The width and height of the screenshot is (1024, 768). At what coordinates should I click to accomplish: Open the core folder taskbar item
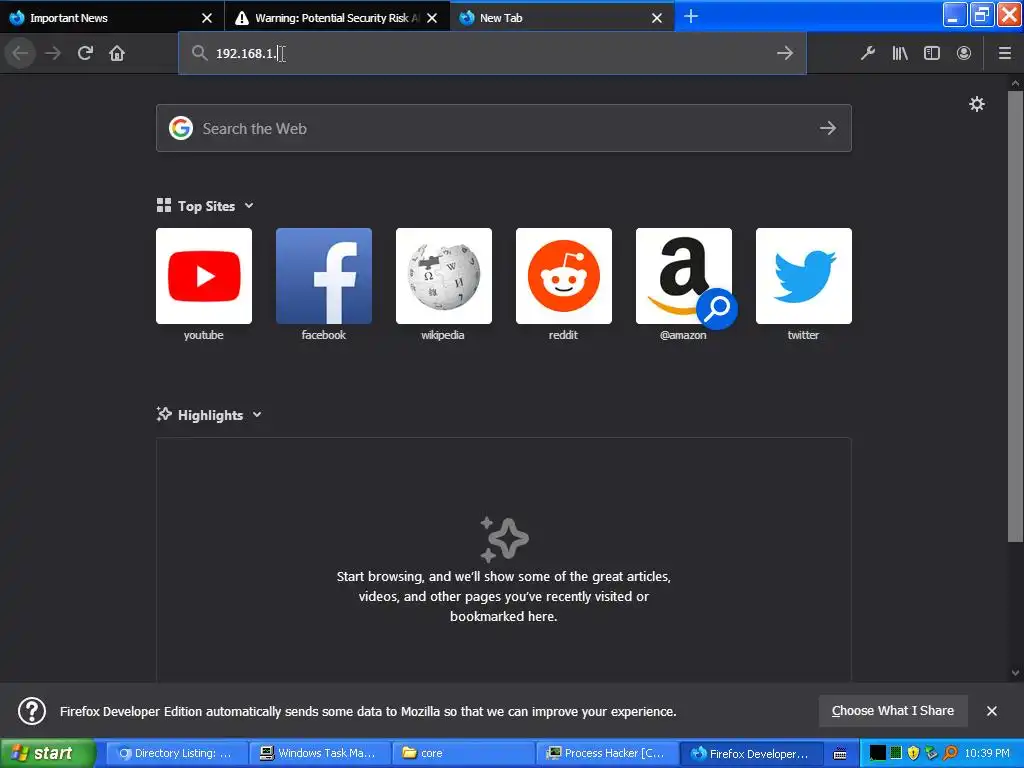point(464,753)
